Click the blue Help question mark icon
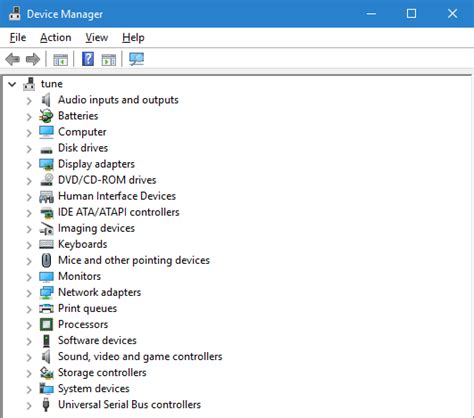The width and height of the screenshot is (474, 418). coord(88,59)
